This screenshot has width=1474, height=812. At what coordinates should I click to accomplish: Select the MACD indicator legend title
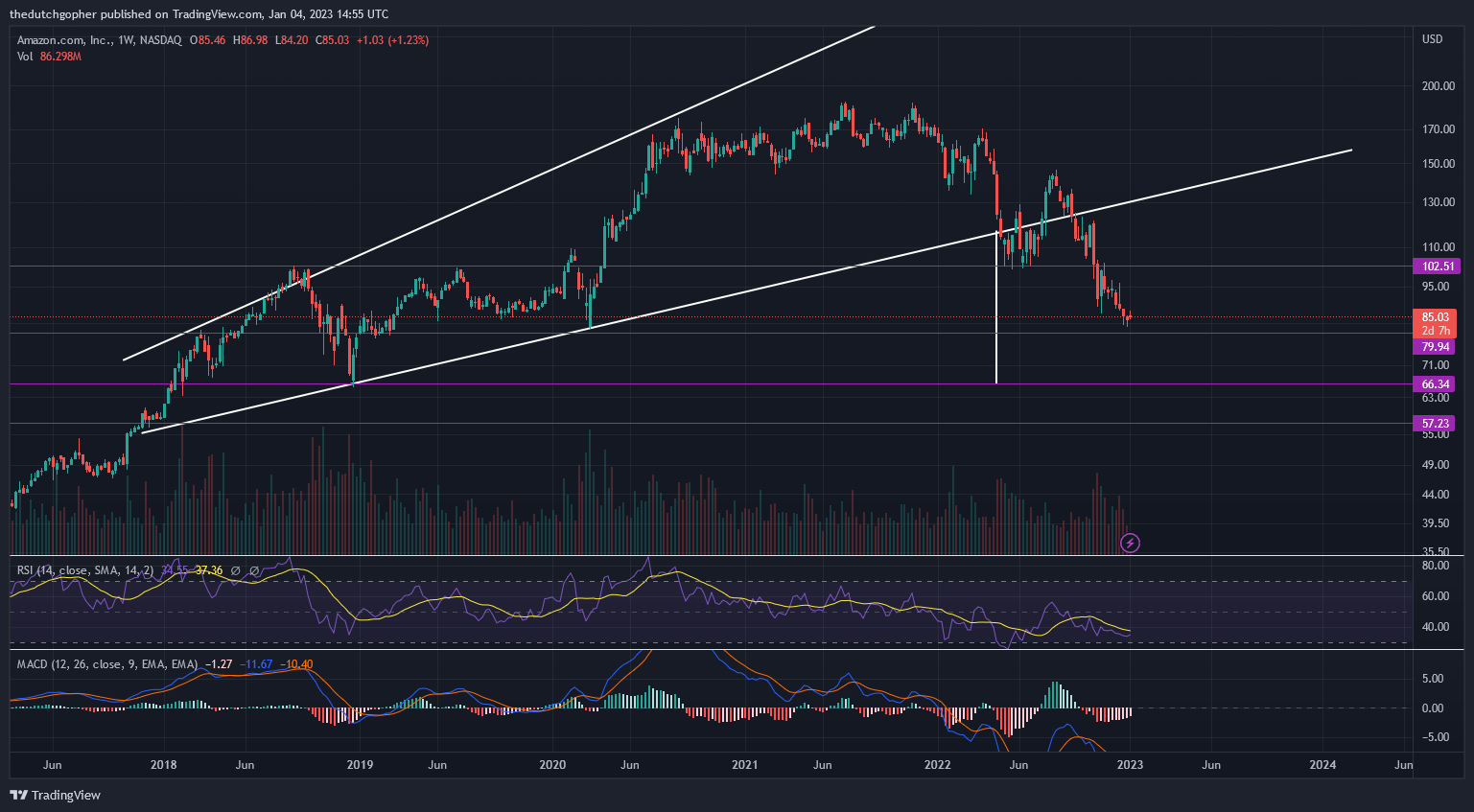[107, 664]
